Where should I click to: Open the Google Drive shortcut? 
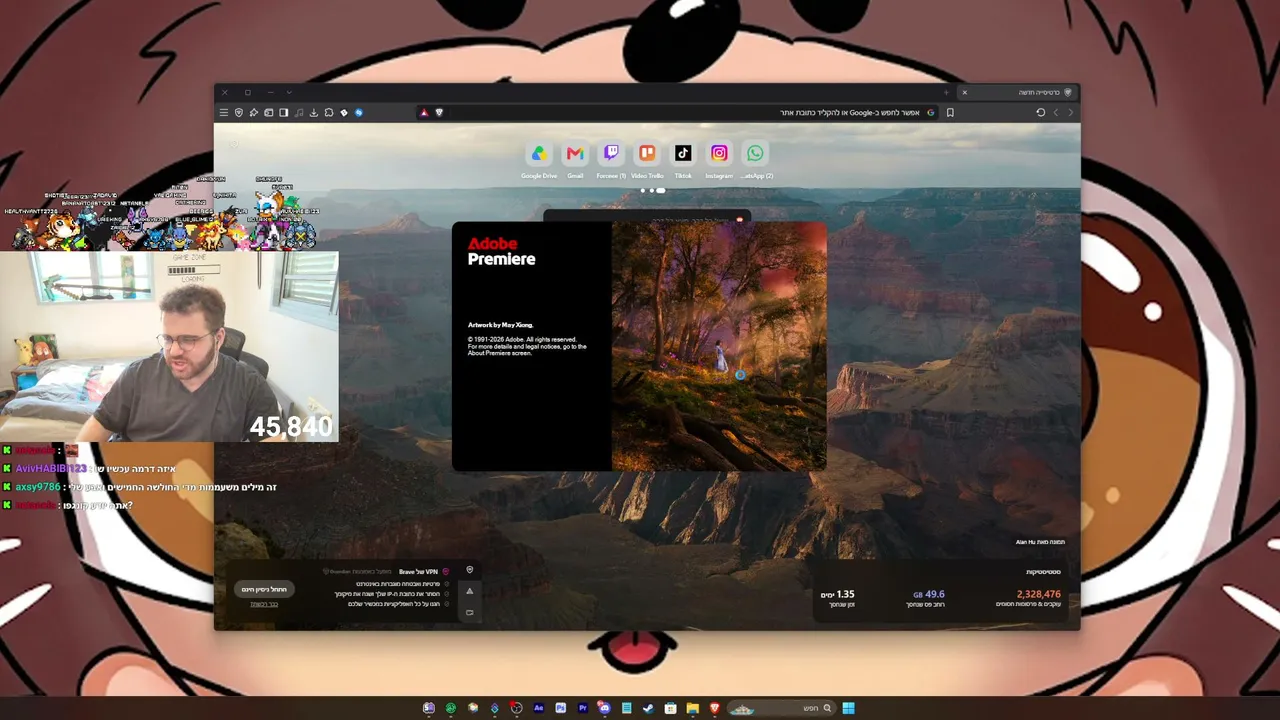(539, 153)
